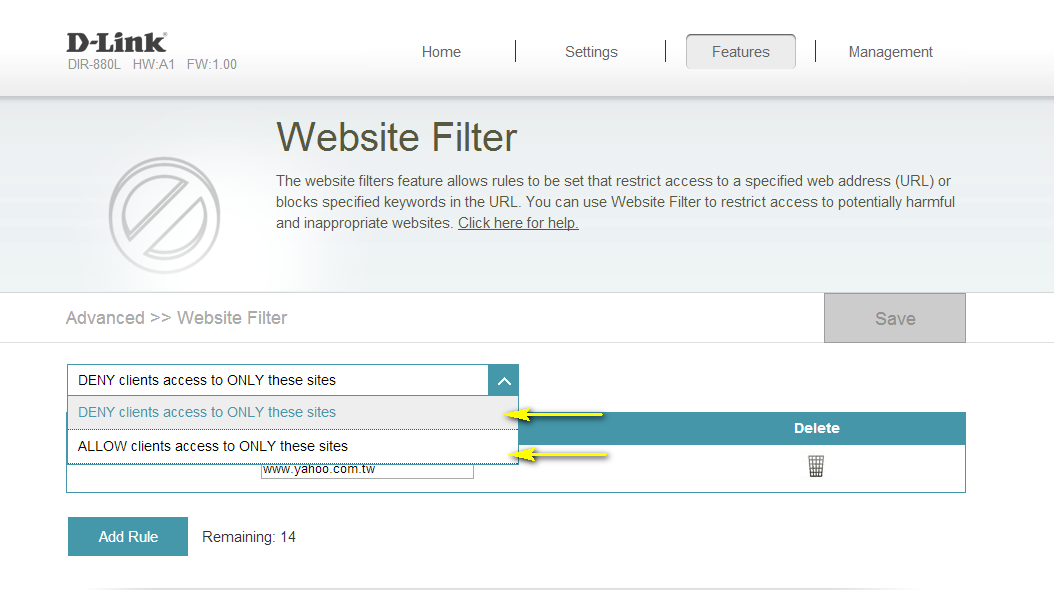Screen dimensions: 1054x604
Task: Select ALLOW clients access to ONLY these sites
Action: (212, 445)
